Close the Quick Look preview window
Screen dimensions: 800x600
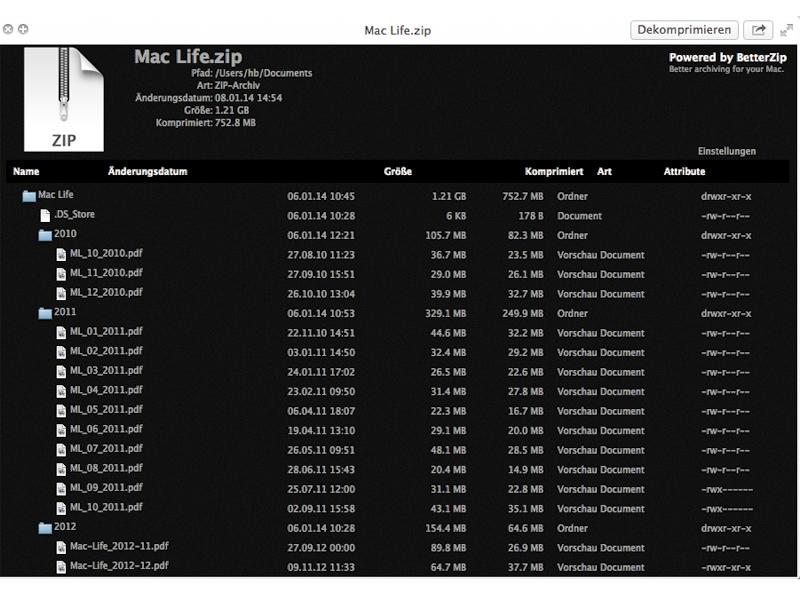(x=8, y=29)
